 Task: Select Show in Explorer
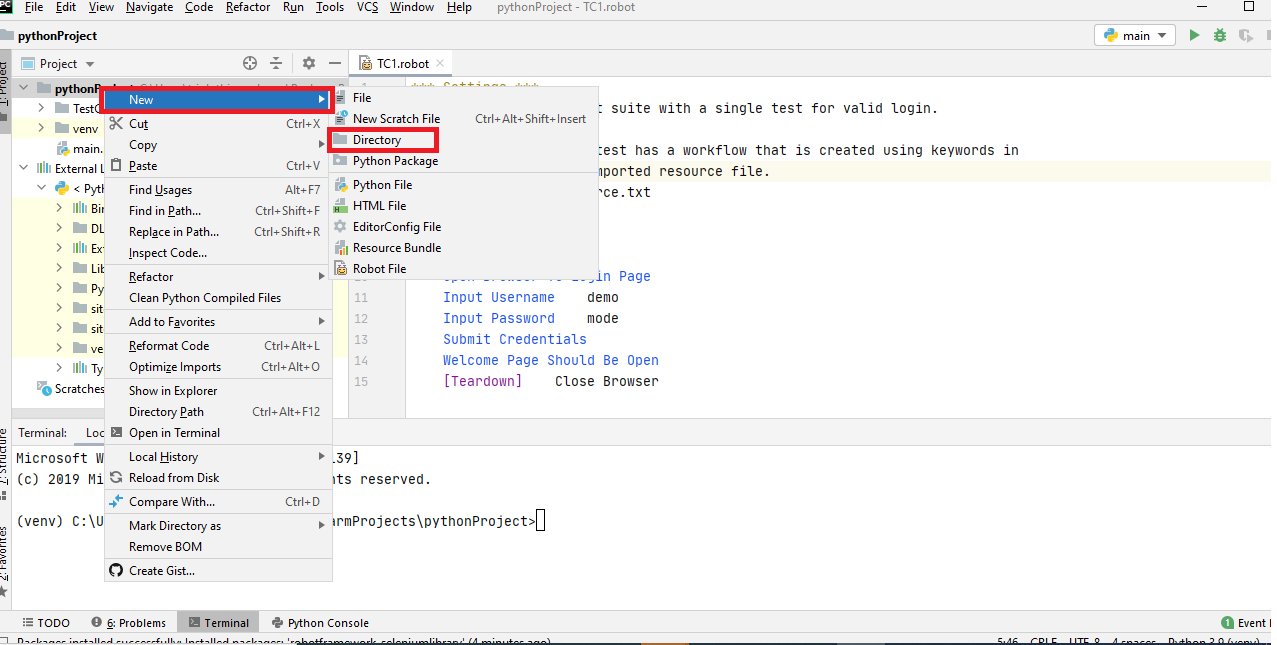(216, 391)
